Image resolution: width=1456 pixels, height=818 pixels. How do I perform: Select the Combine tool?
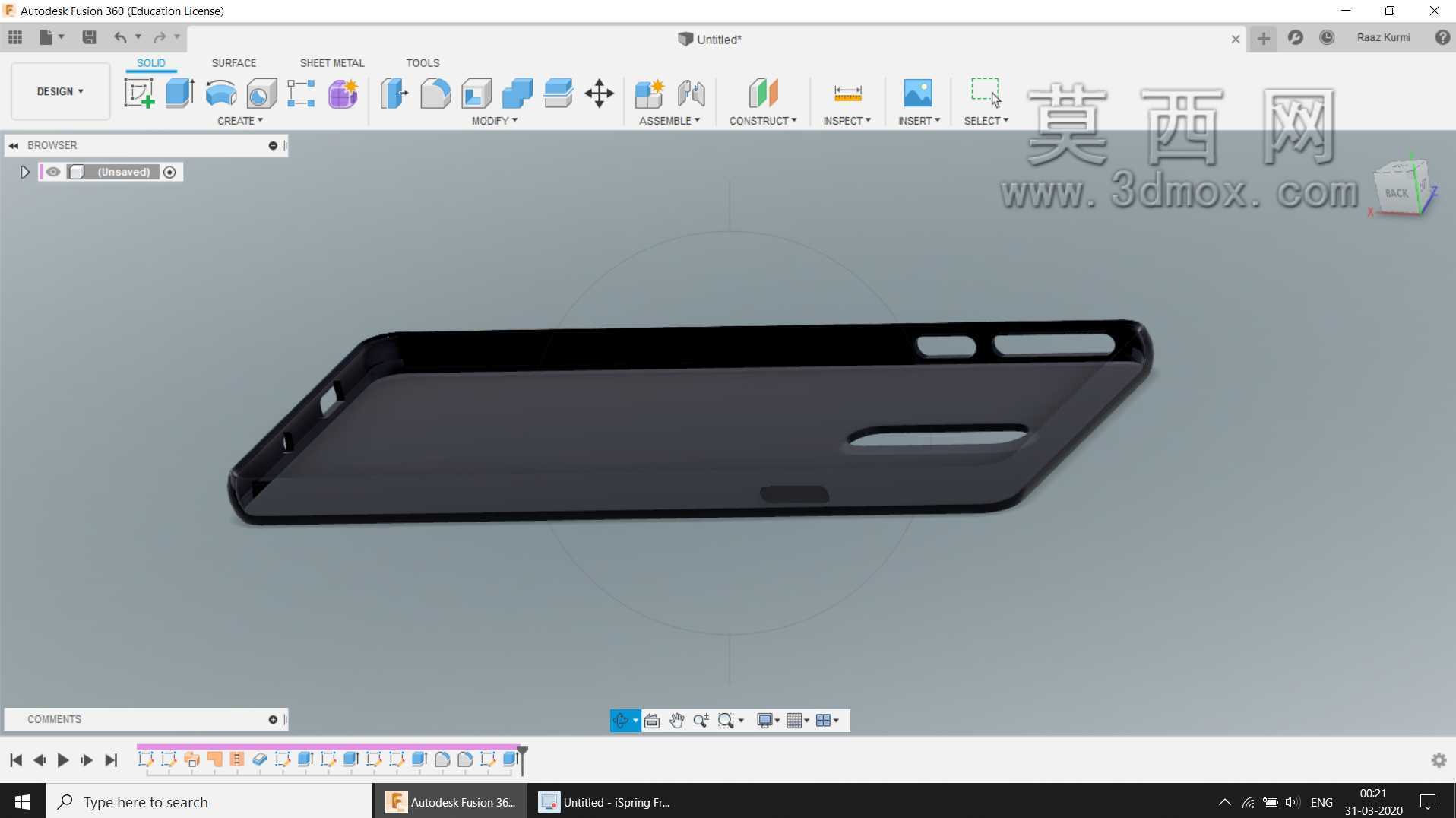tap(518, 94)
